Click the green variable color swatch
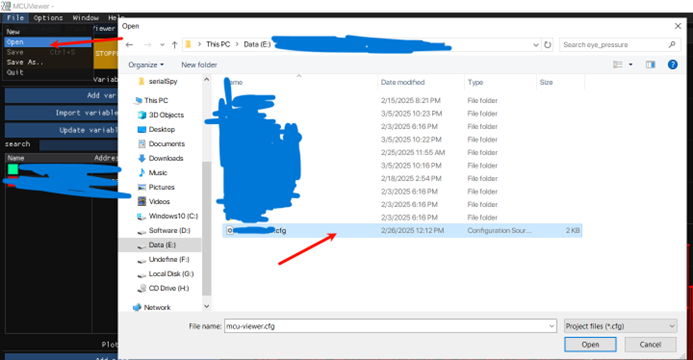This screenshot has height=360, width=693. pyautogui.click(x=13, y=169)
